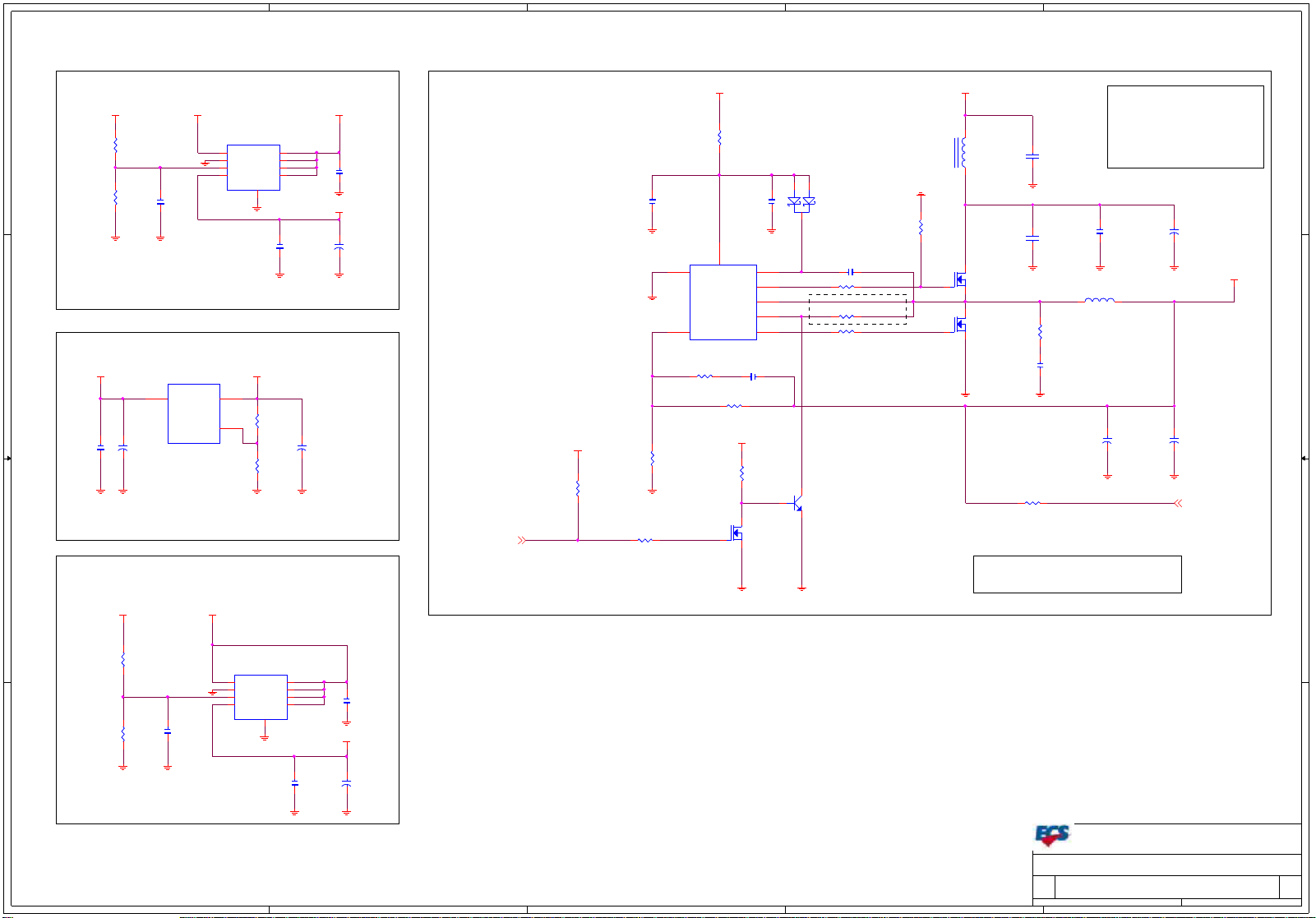The height and width of the screenshot is (918, 1316).
Task: Select the dashed-outline rectangle around the resistor
Action: (858, 309)
